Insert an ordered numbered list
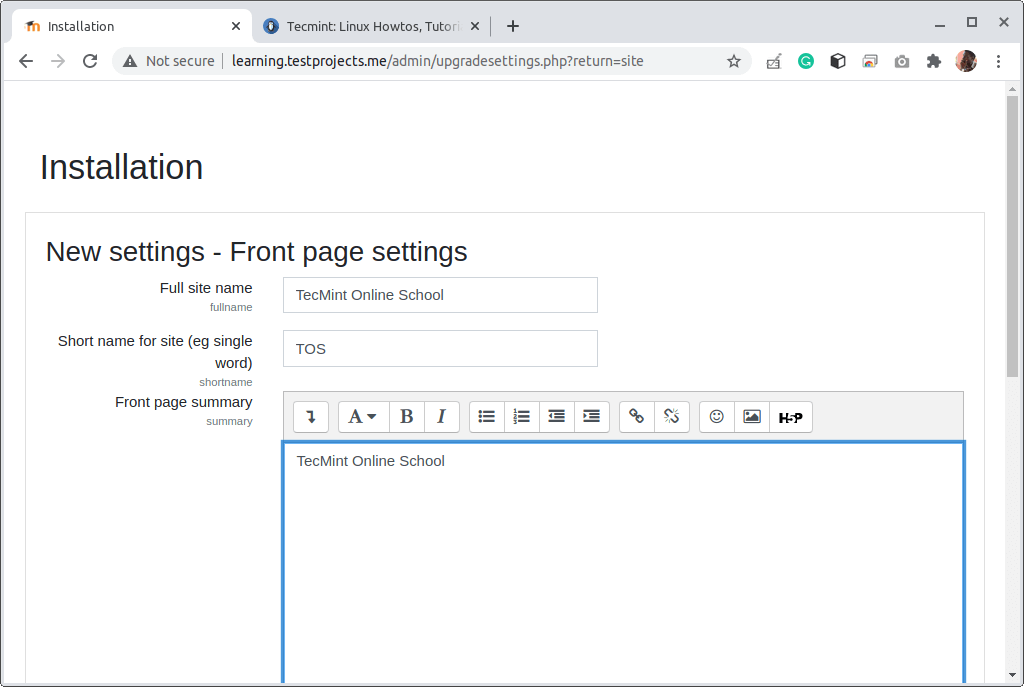Screen dimensions: 1024x687 point(522,417)
